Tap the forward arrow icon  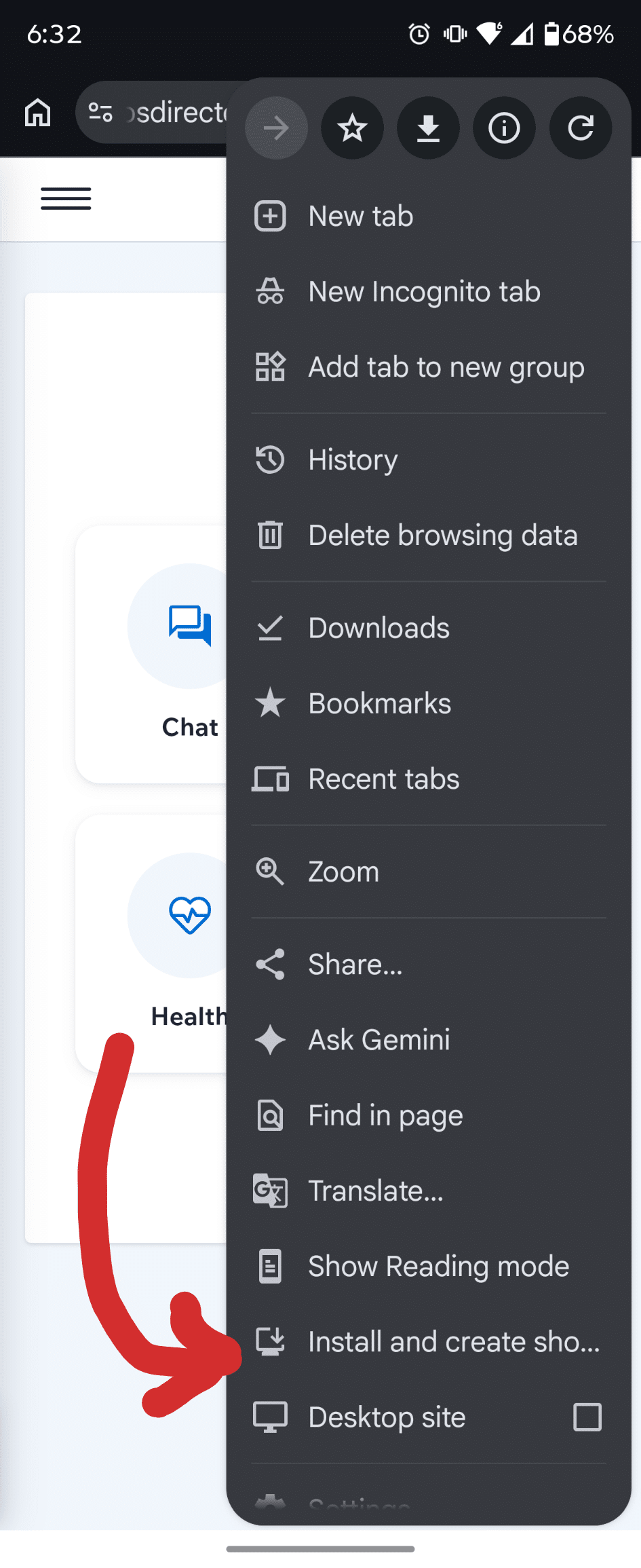(x=276, y=128)
